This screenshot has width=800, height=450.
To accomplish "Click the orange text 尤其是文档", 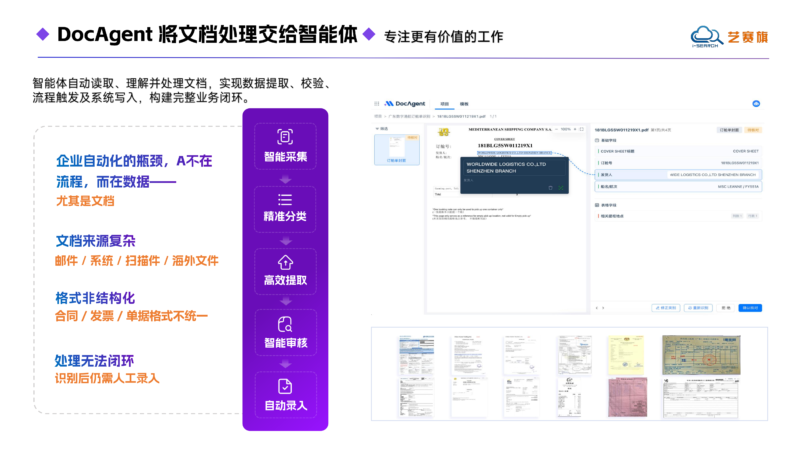I will point(85,201).
